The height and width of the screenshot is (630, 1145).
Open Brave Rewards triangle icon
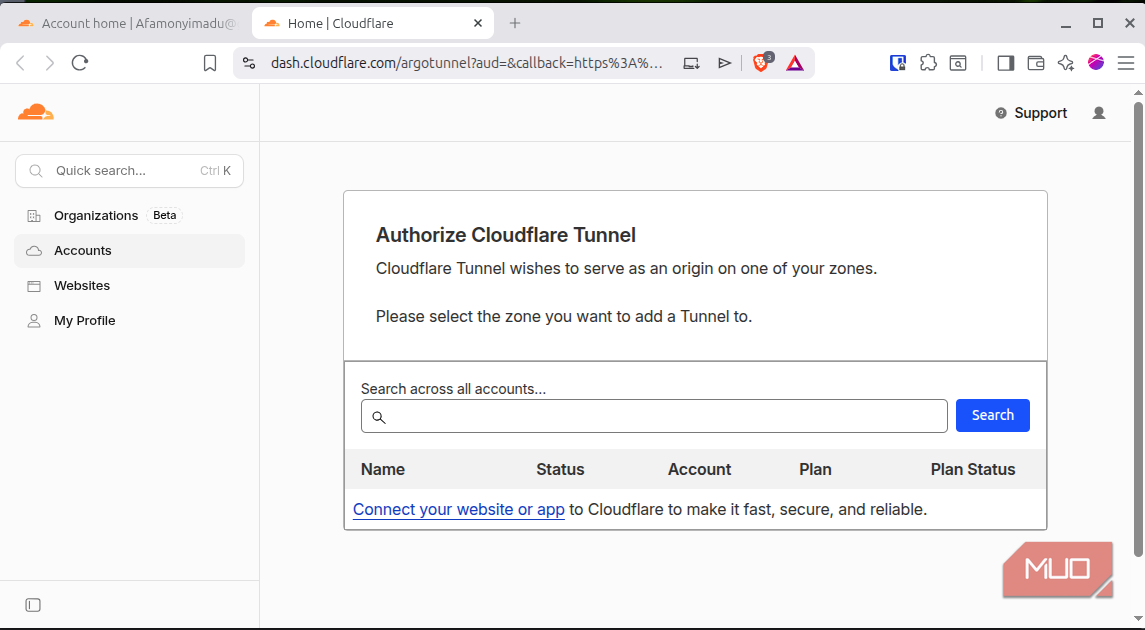tap(794, 64)
